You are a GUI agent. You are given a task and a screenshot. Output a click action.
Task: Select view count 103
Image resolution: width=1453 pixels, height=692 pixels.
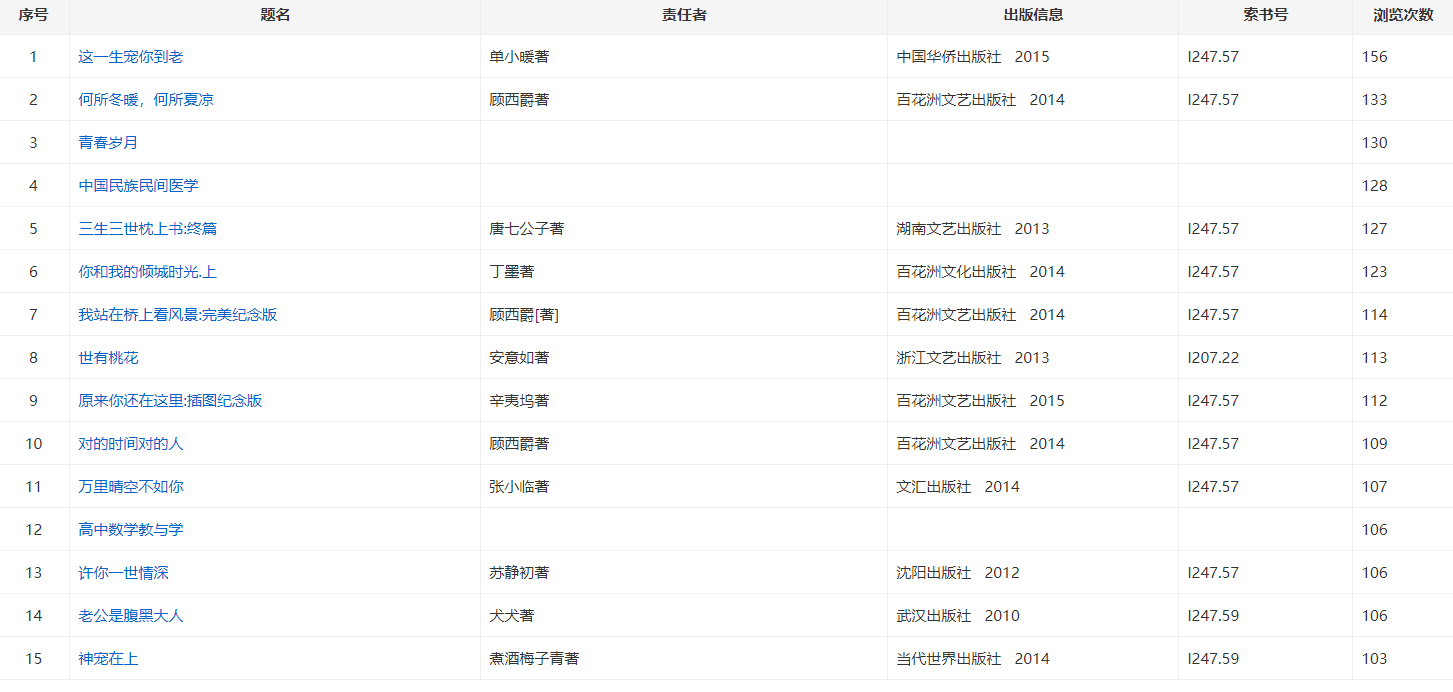tap(1375, 659)
